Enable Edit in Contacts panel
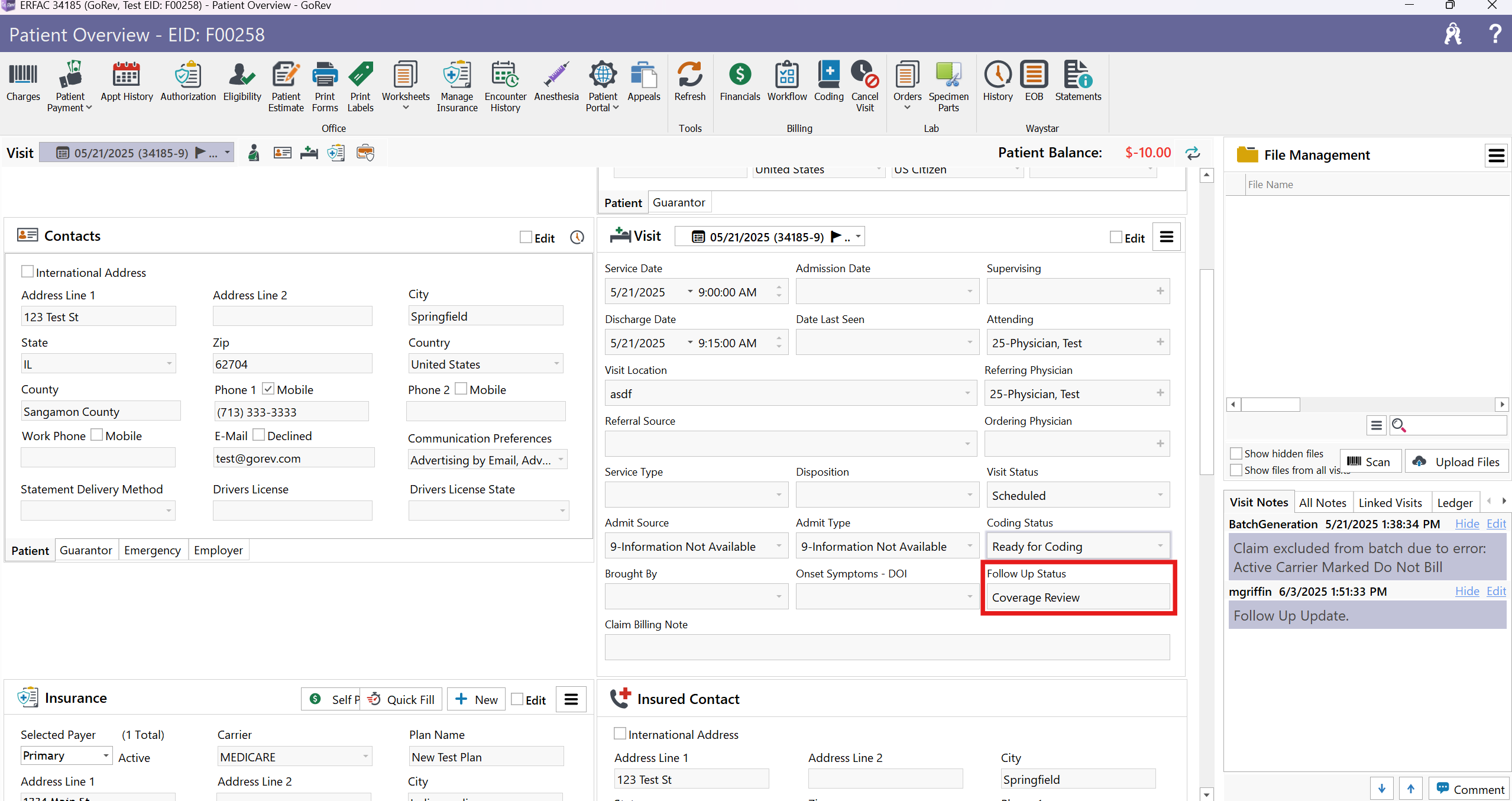The image size is (1512, 801). pyautogui.click(x=526, y=237)
